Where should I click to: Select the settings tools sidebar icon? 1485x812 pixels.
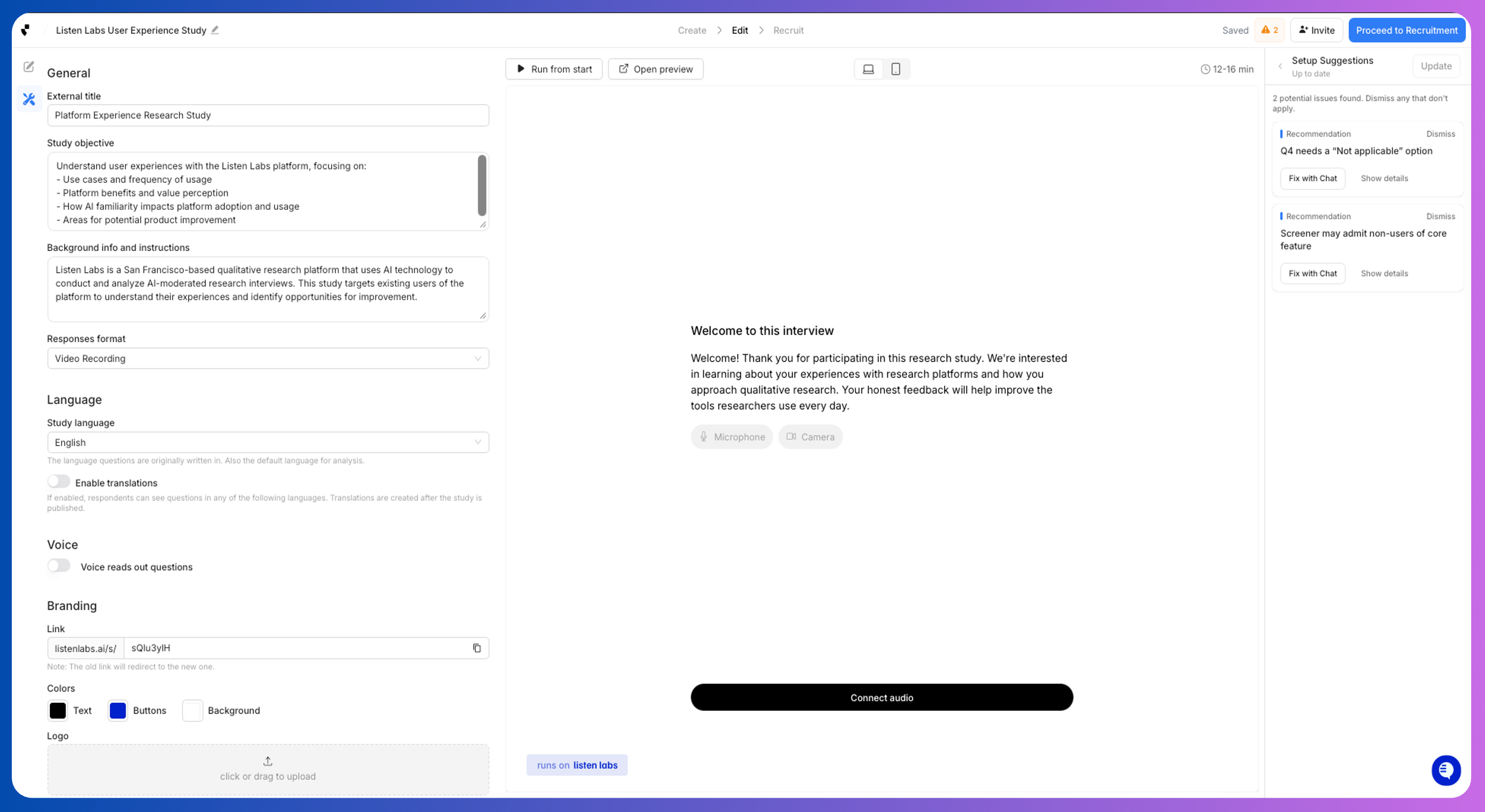[x=29, y=99]
